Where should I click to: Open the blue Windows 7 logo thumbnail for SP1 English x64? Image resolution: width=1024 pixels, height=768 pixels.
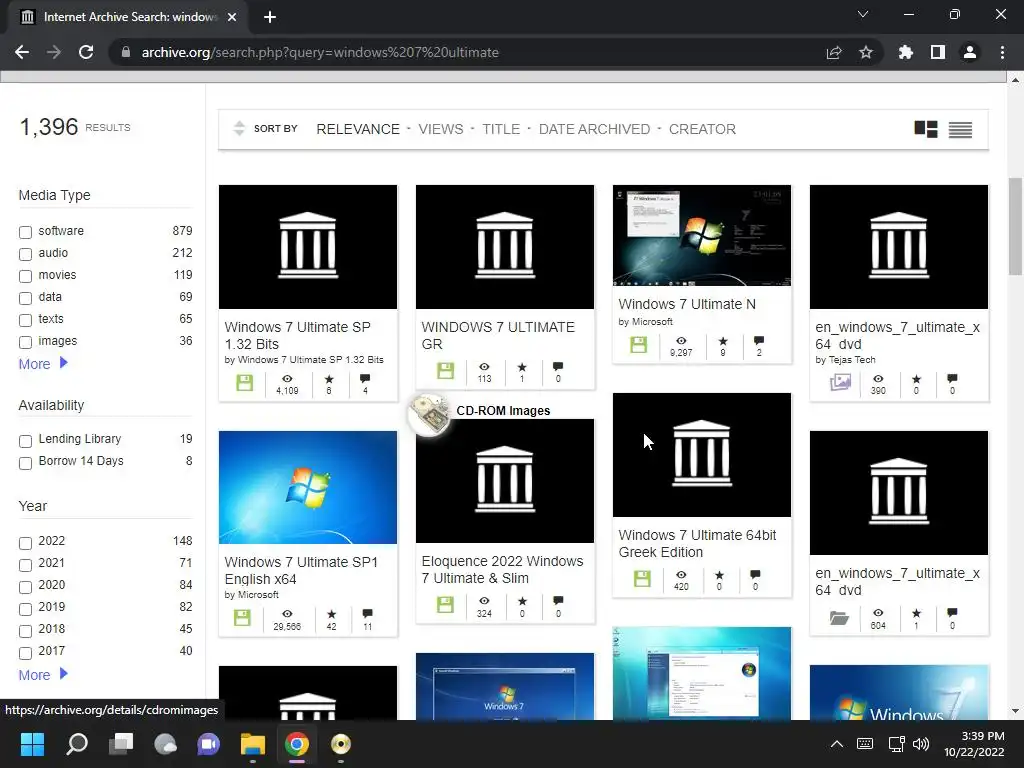click(308, 487)
